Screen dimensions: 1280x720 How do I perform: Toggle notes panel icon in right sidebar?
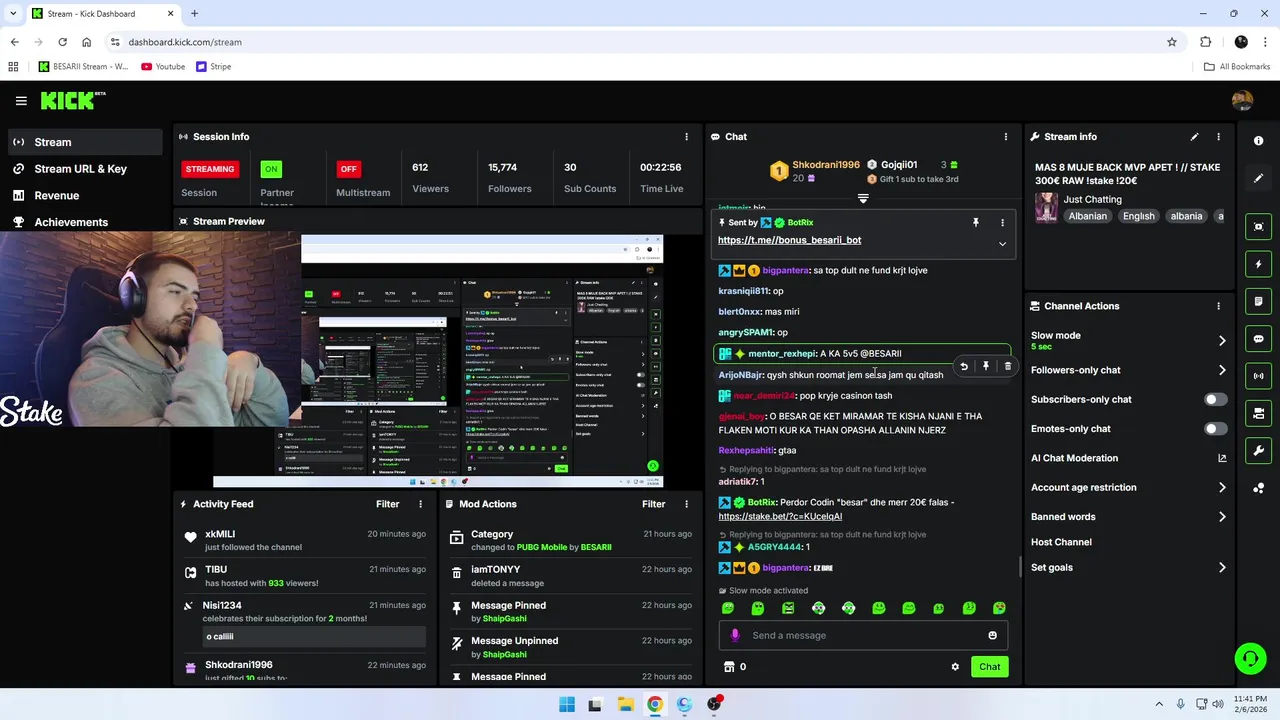[x=1258, y=301]
